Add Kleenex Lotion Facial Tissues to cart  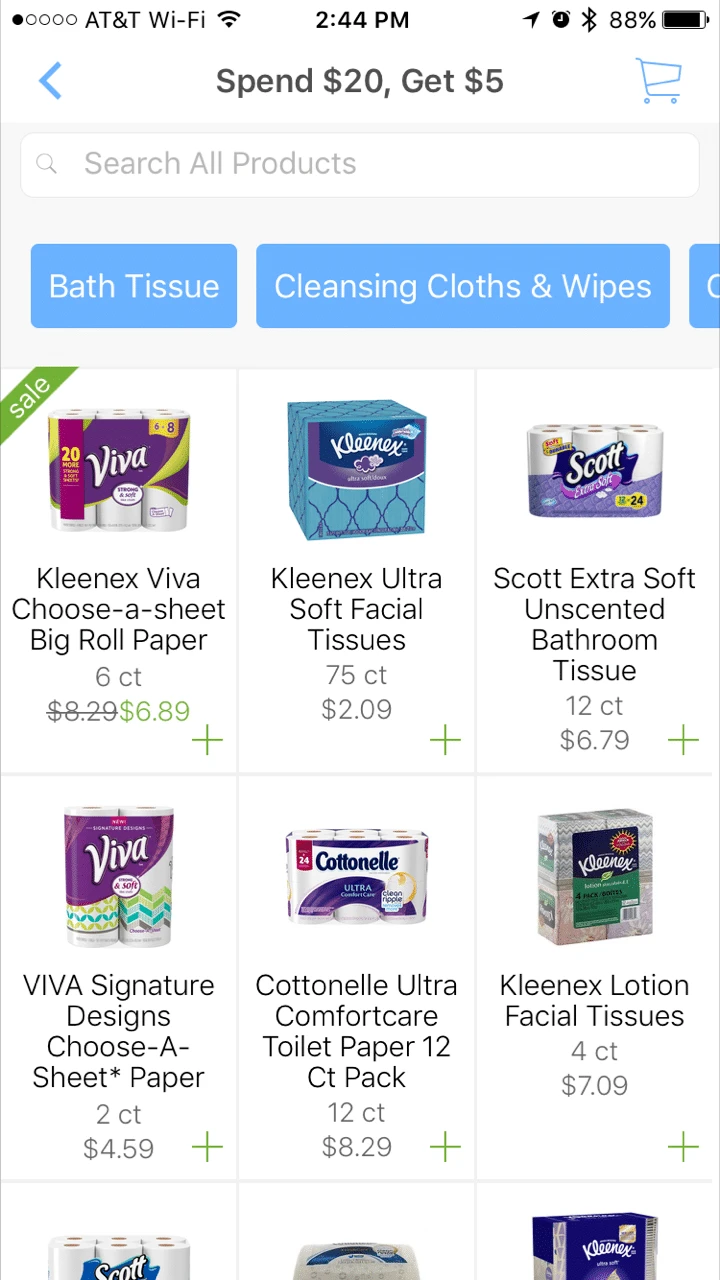click(x=683, y=1147)
